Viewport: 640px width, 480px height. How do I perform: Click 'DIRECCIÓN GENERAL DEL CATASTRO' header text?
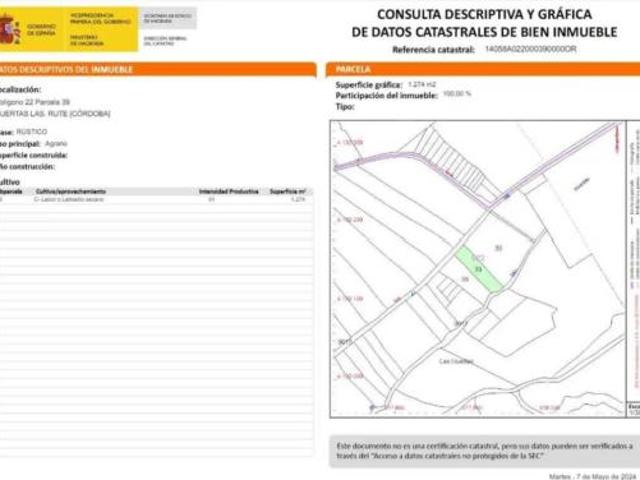(165, 41)
